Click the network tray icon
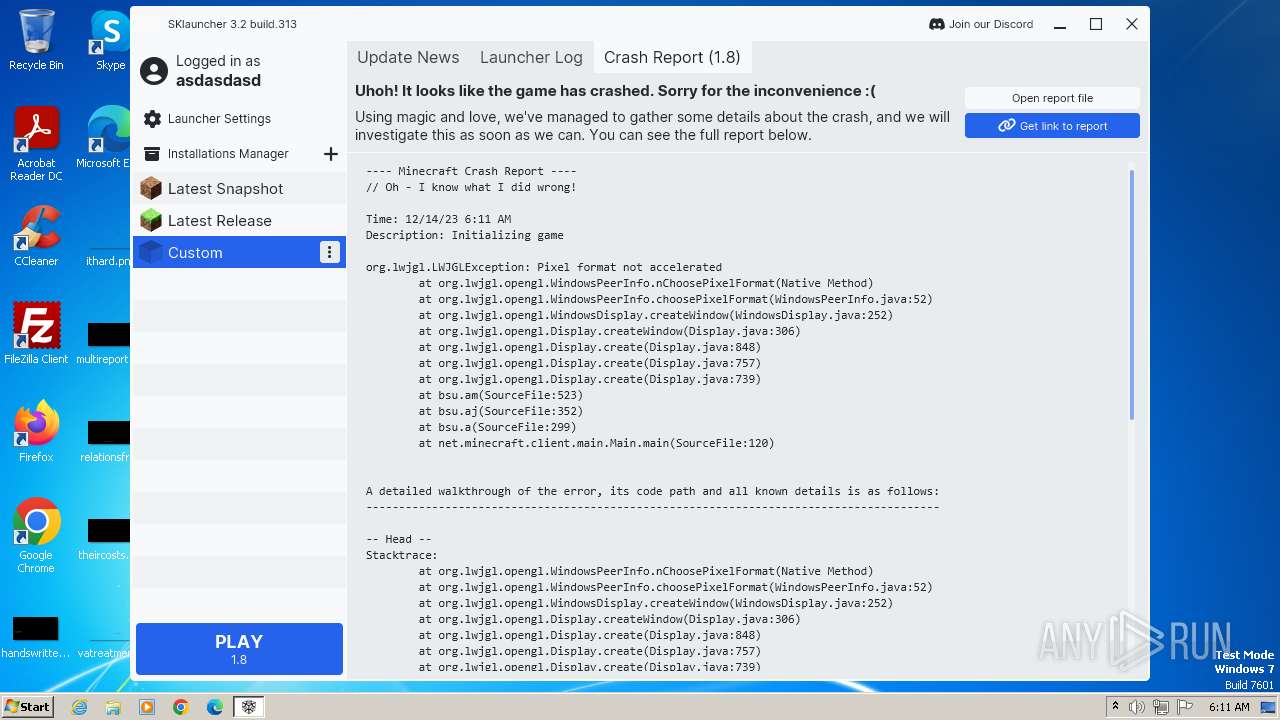Image resolution: width=1280 pixels, height=720 pixels. point(1160,707)
